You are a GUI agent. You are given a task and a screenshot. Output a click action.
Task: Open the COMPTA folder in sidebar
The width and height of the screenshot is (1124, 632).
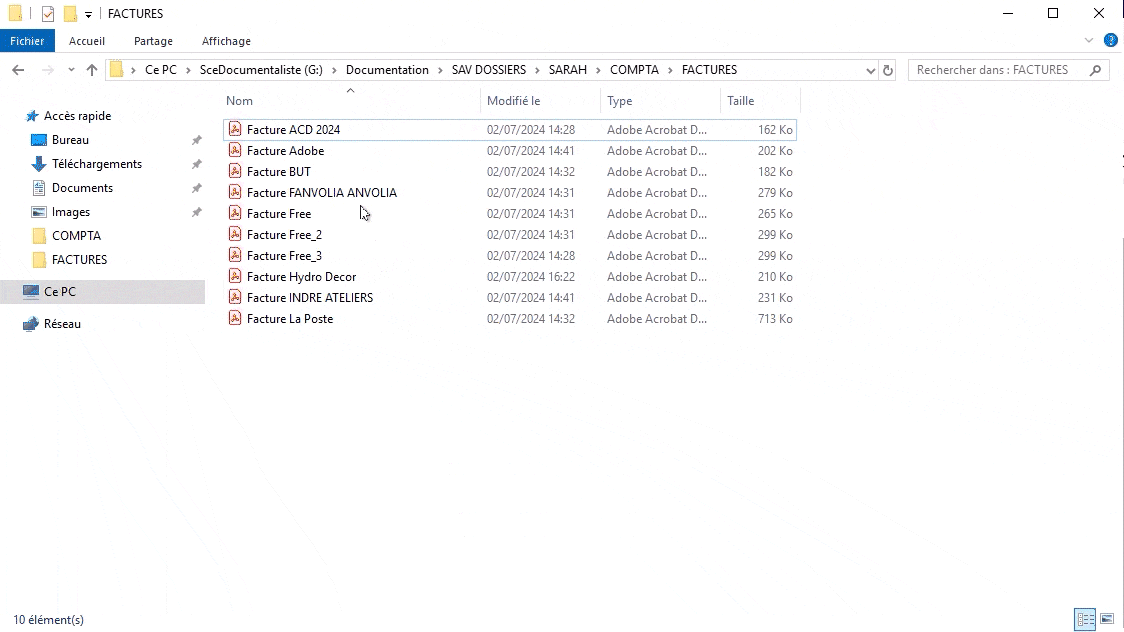76,235
